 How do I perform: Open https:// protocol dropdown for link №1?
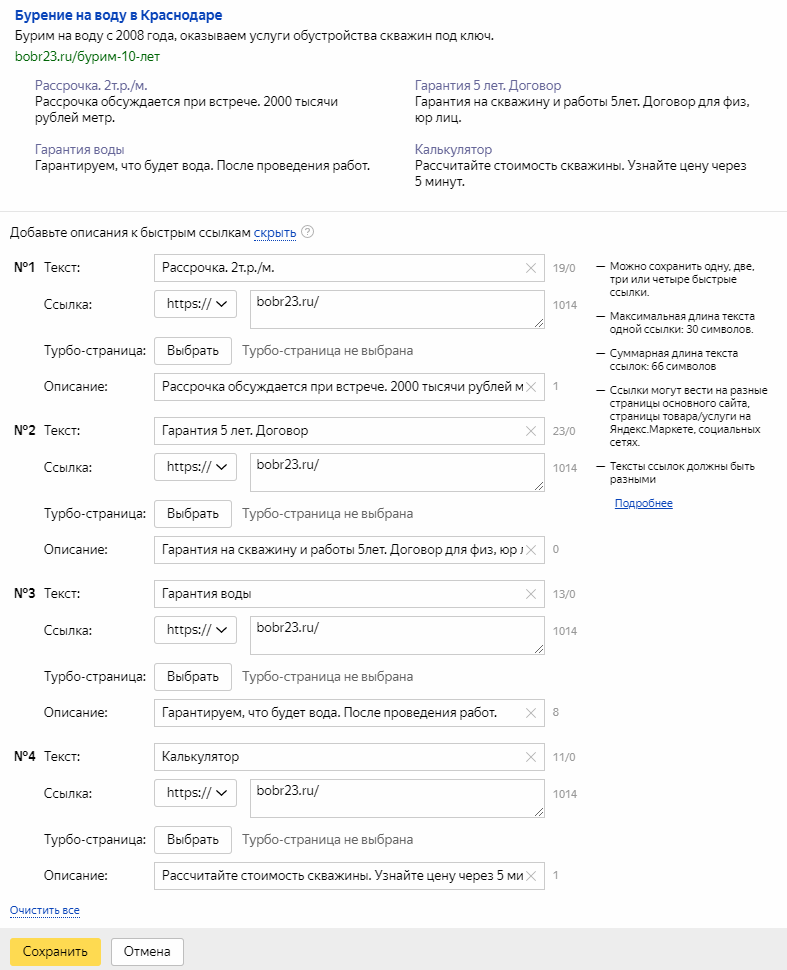pyautogui.click(x=196, y=304)
